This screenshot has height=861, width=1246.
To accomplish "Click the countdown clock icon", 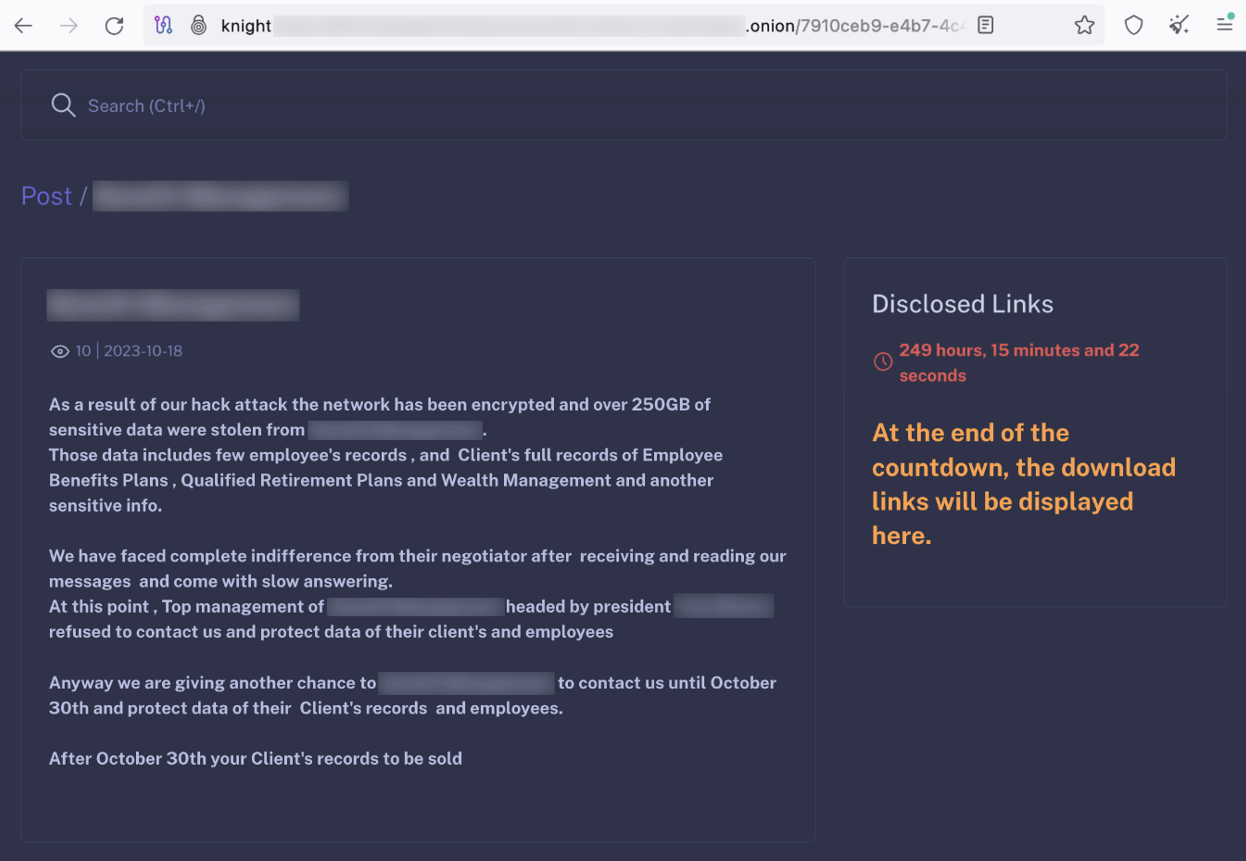I will click(883, 362).
